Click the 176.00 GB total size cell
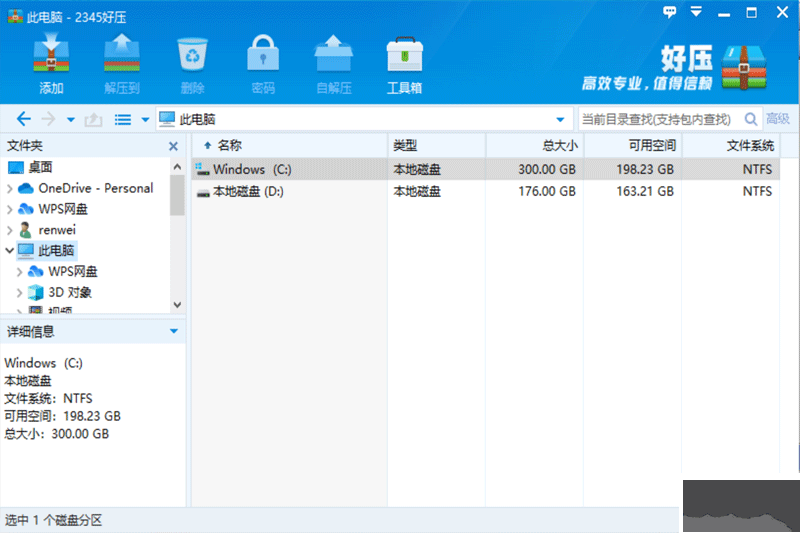Screen dimensions: 800x533 tap(547, 192)
